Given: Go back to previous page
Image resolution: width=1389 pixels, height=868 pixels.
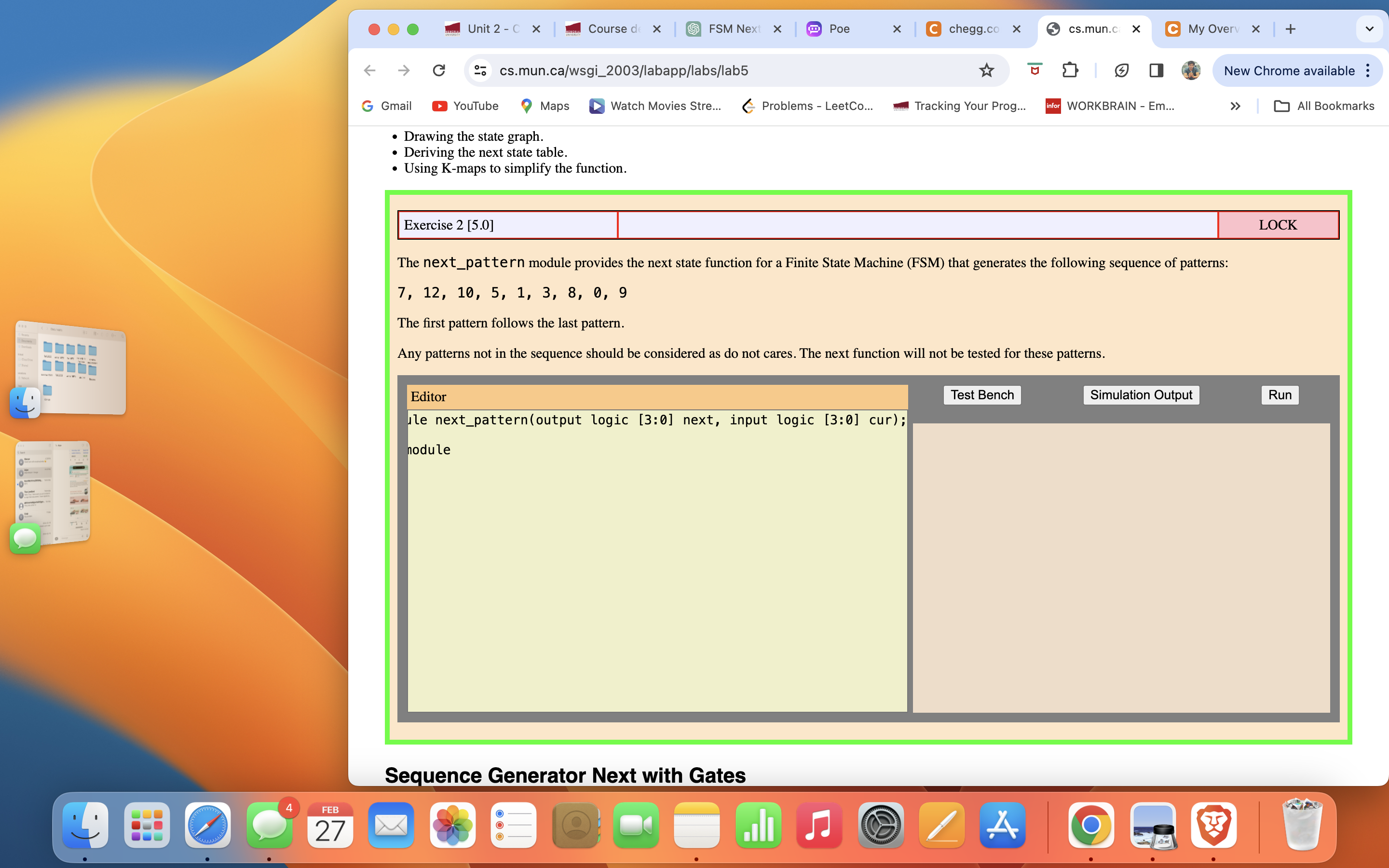Looking at the screenshot, I should (x=369, y=70).
